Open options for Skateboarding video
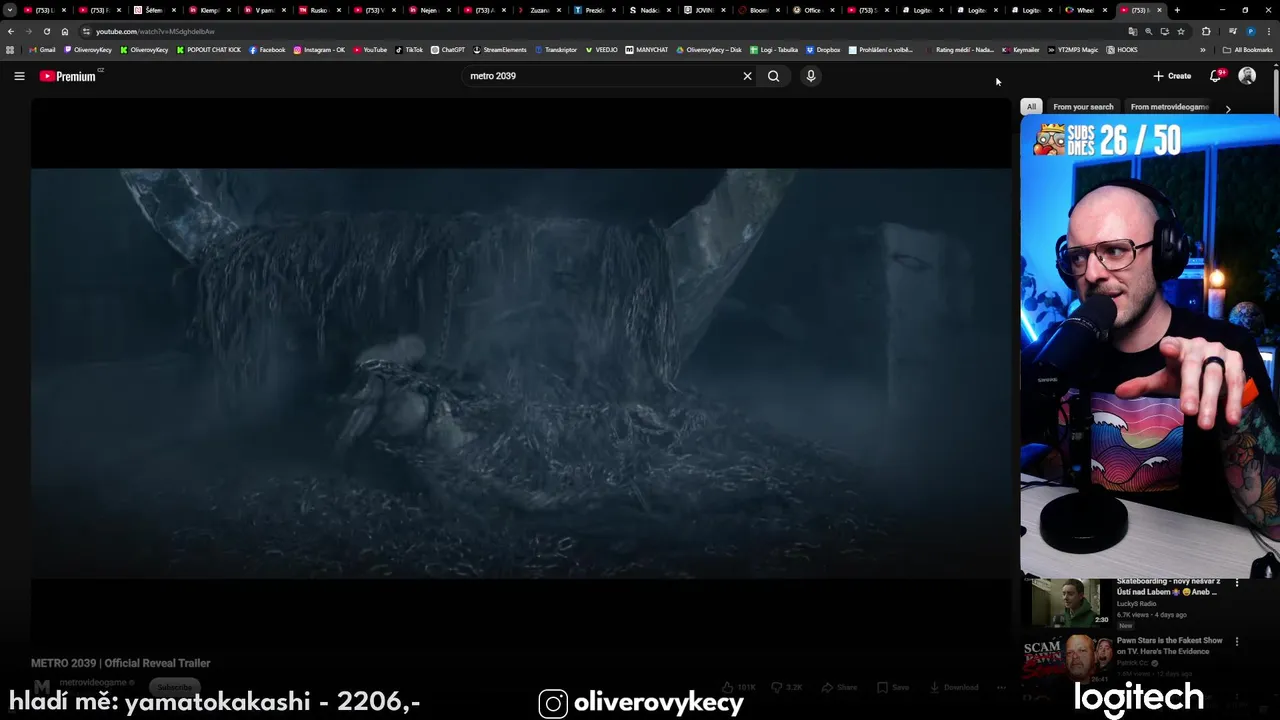 (x=1237, y=582)
